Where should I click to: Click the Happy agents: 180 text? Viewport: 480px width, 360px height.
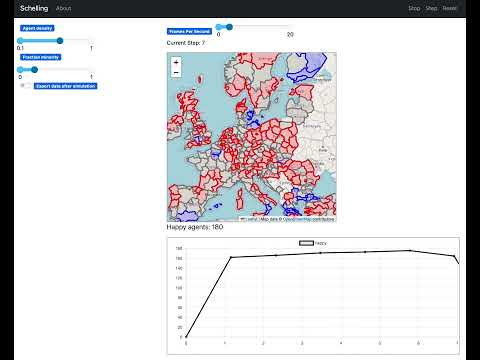pos(195,227)
